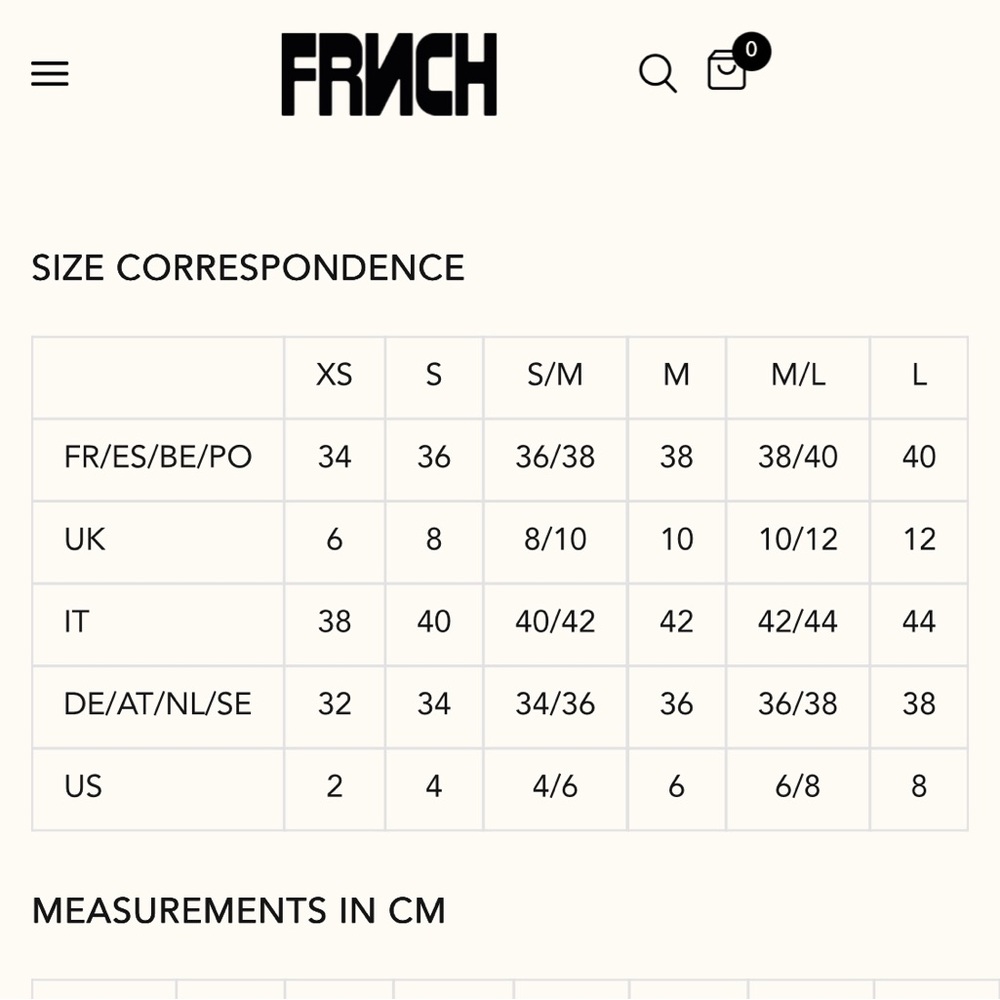Click the XS column header
The image size is (1000, 1000).
click(334, 374)
